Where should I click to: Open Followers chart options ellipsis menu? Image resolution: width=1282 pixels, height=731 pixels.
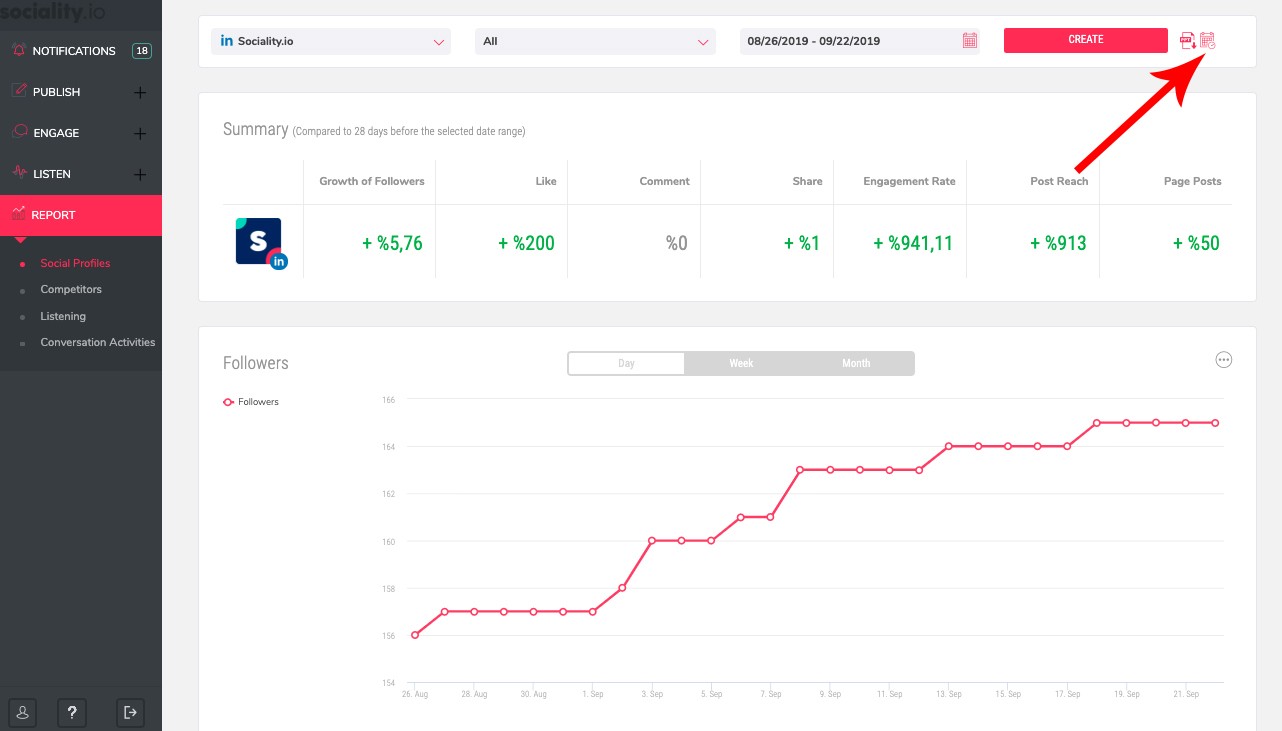click(x=1223, y=360)
